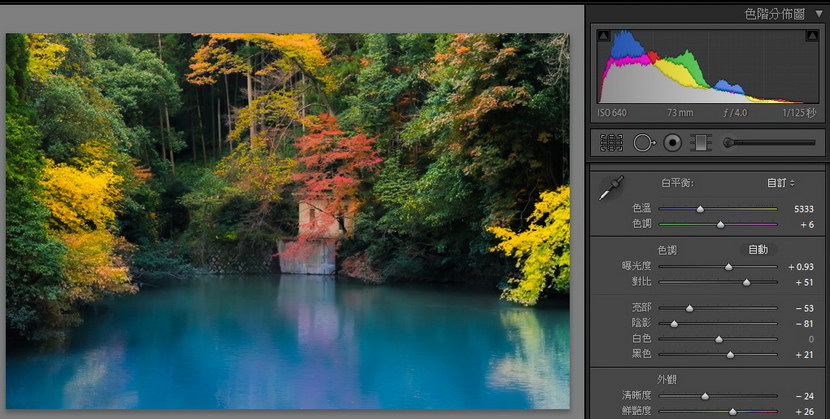Click the 色溫 temperature slider handle
830x419 pixels.
point(700,210)
